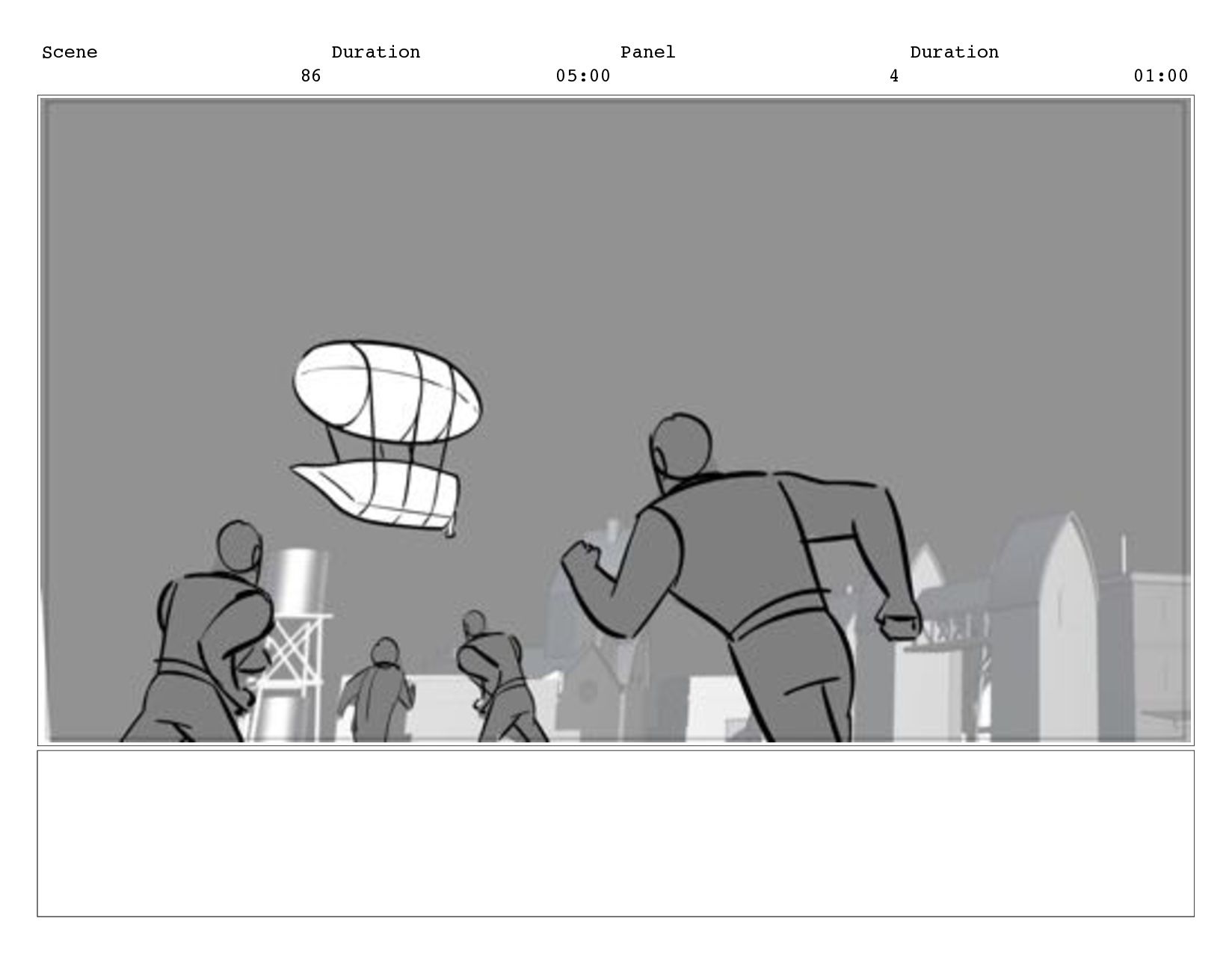Click the Duration label beside the Scene label
Screen dimensions: 1232x954
coord(376,52)
